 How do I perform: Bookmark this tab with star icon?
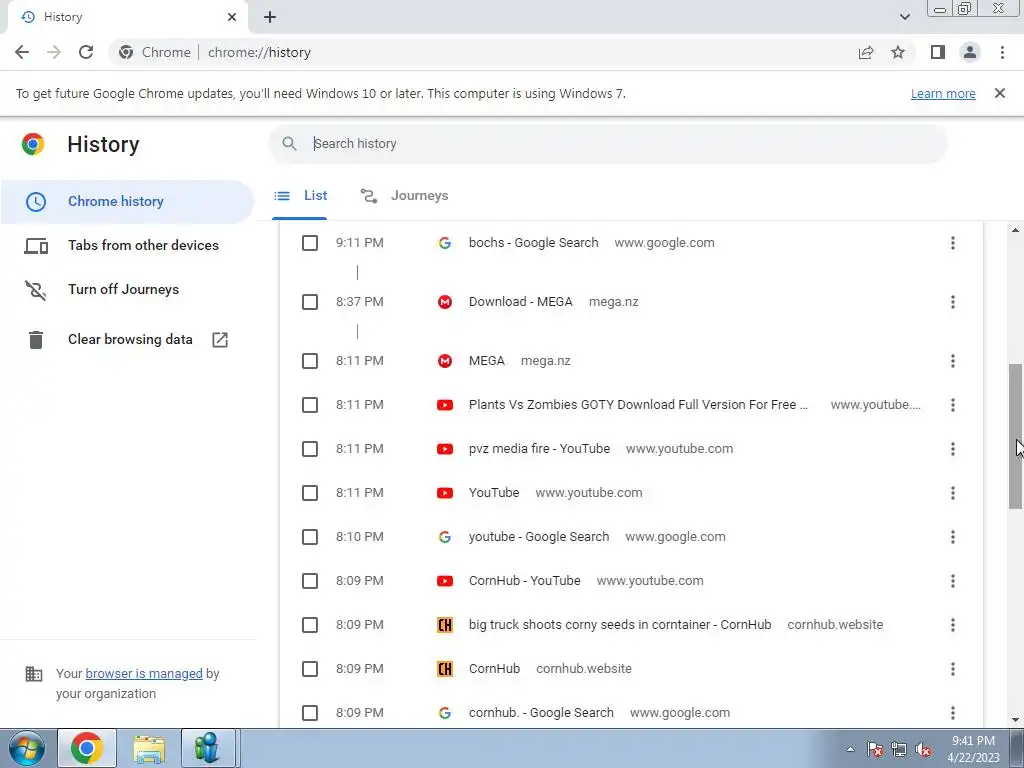898,52
